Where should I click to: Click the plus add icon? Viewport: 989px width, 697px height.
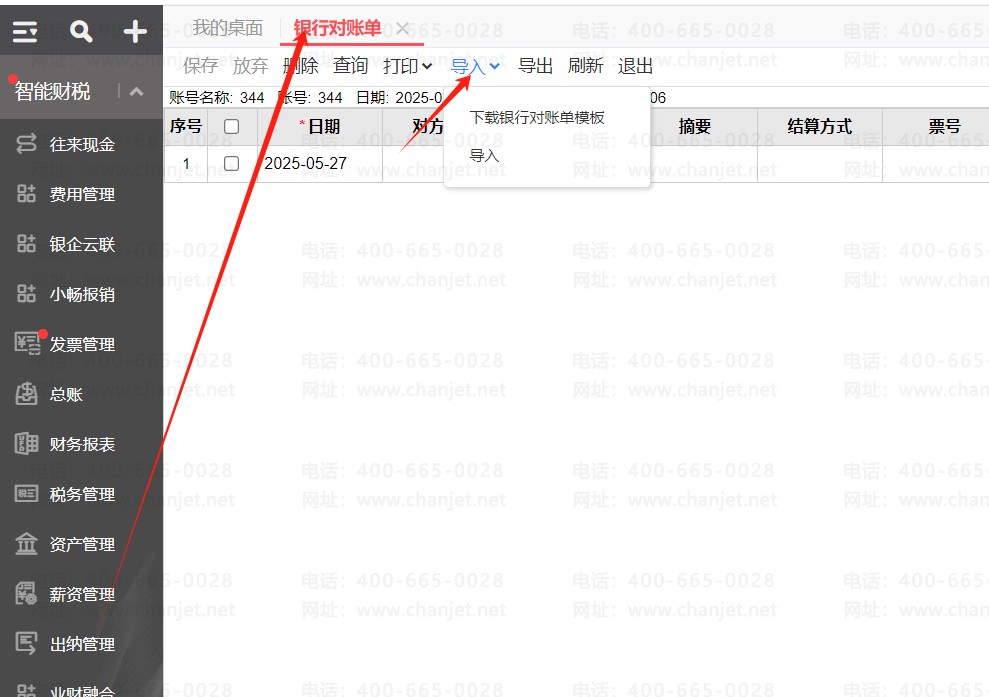click(135, 32)
